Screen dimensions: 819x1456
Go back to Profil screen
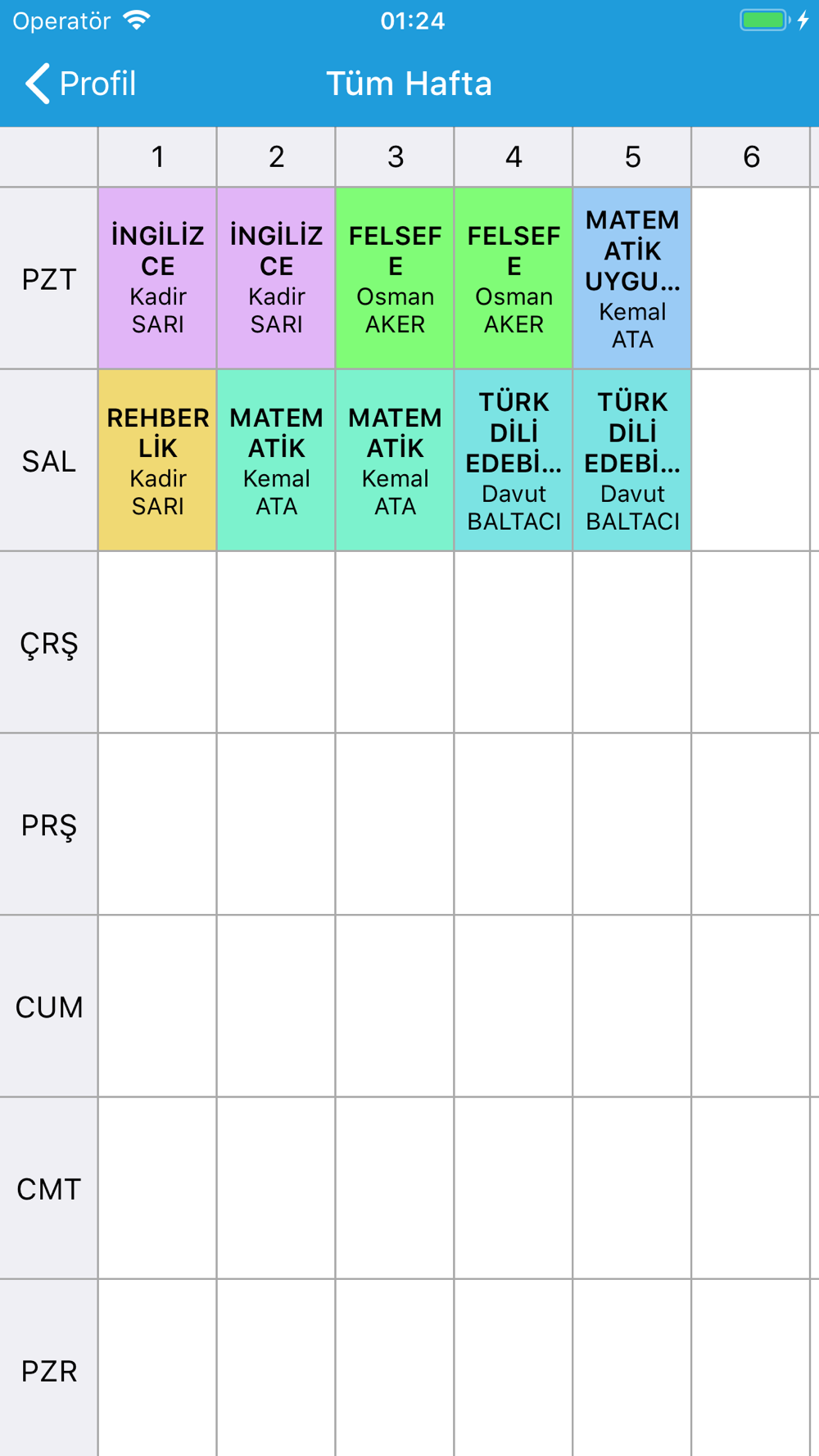pos(80,84)
